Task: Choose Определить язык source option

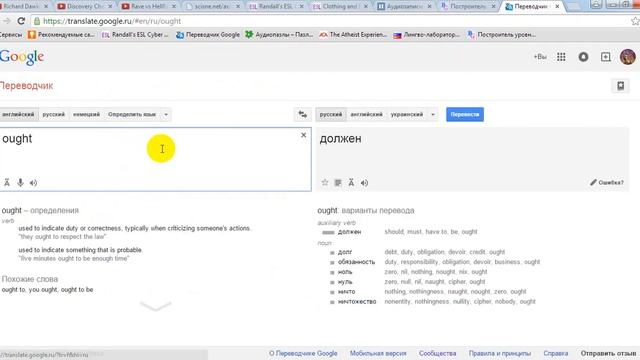Action: coord(132,114)
